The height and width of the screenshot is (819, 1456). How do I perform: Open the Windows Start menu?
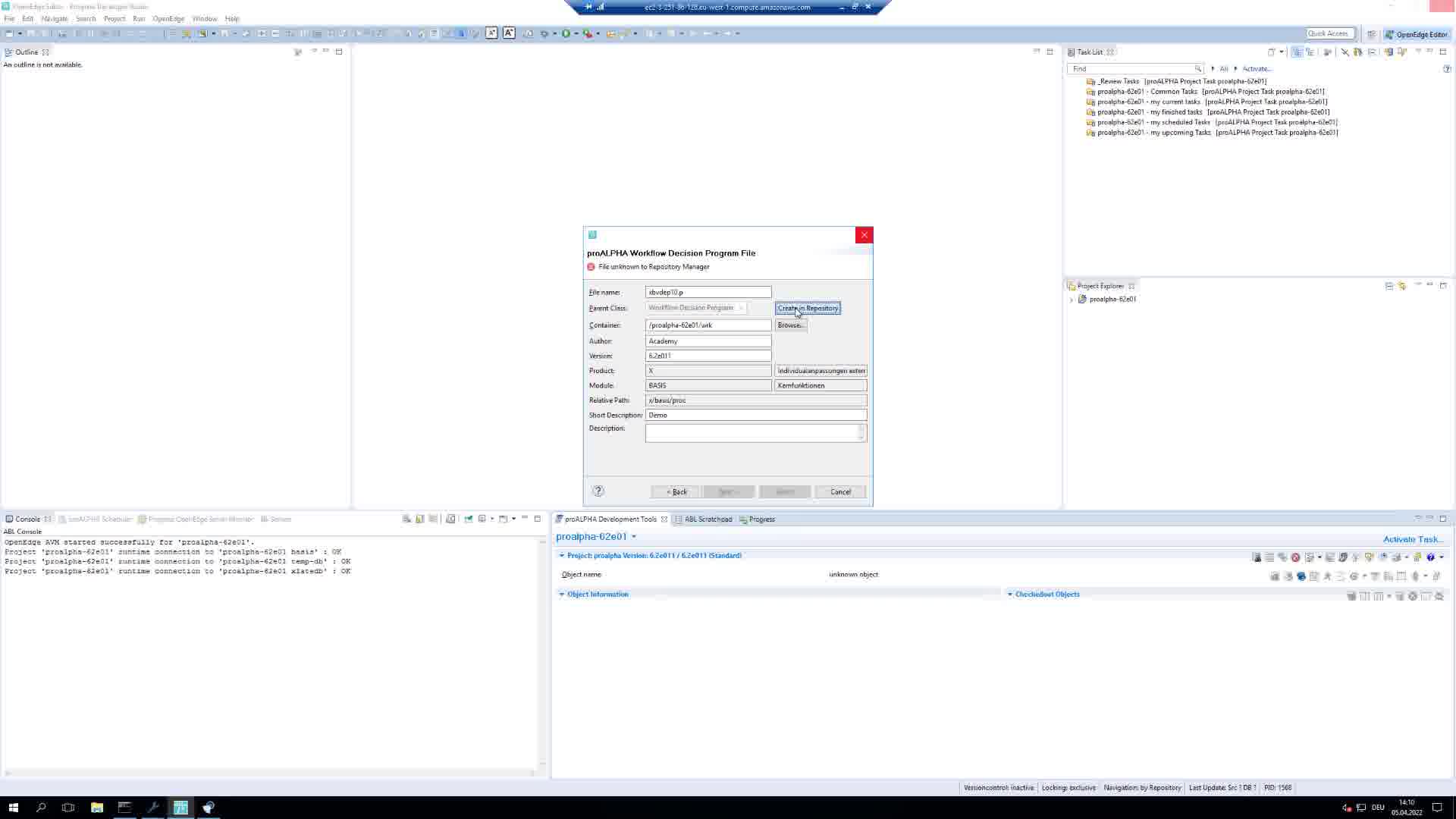(x=13, y=808)
